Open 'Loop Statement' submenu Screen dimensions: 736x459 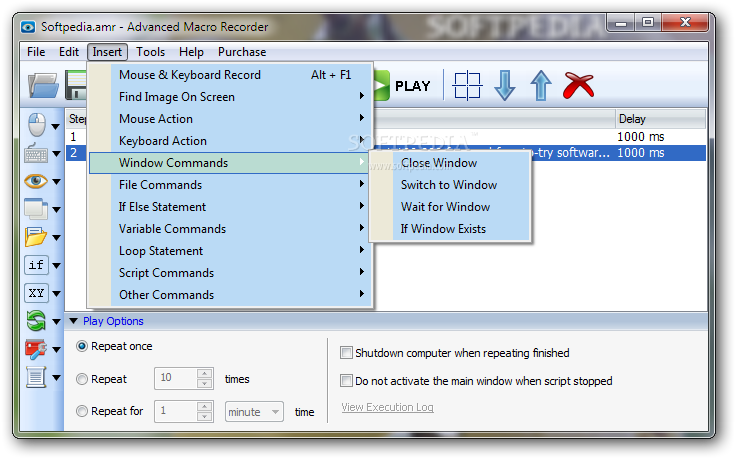230,251
